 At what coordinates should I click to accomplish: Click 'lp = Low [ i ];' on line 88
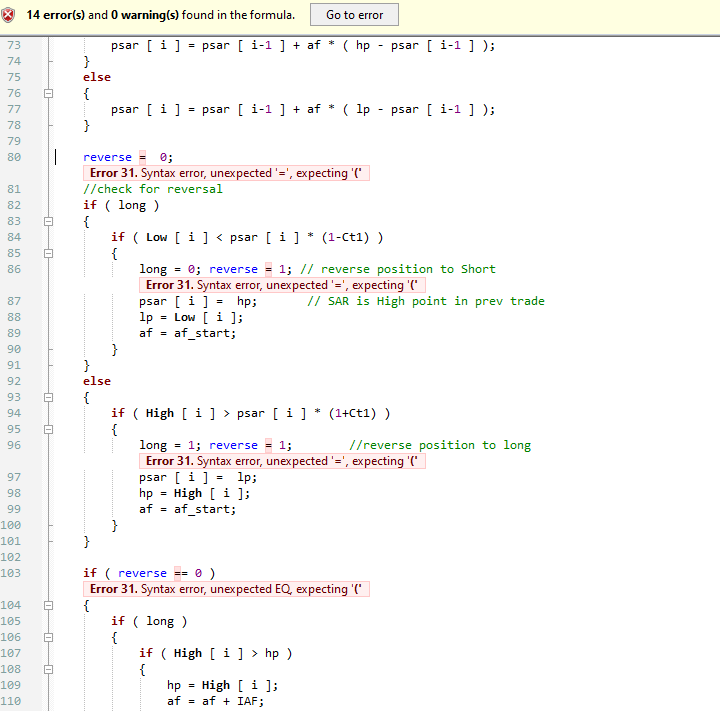[191, 317]
